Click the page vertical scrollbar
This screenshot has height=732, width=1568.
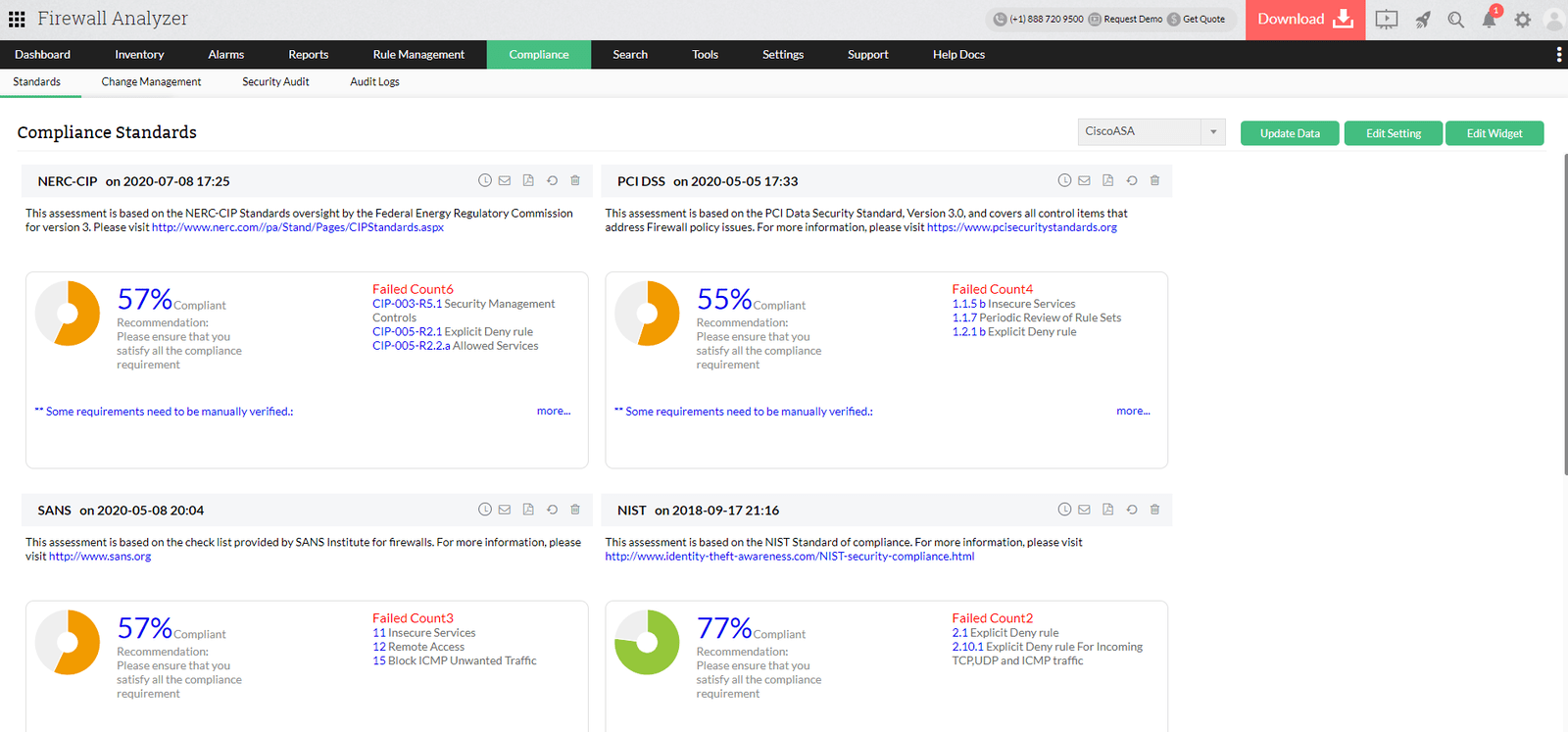coord(1564,314)
